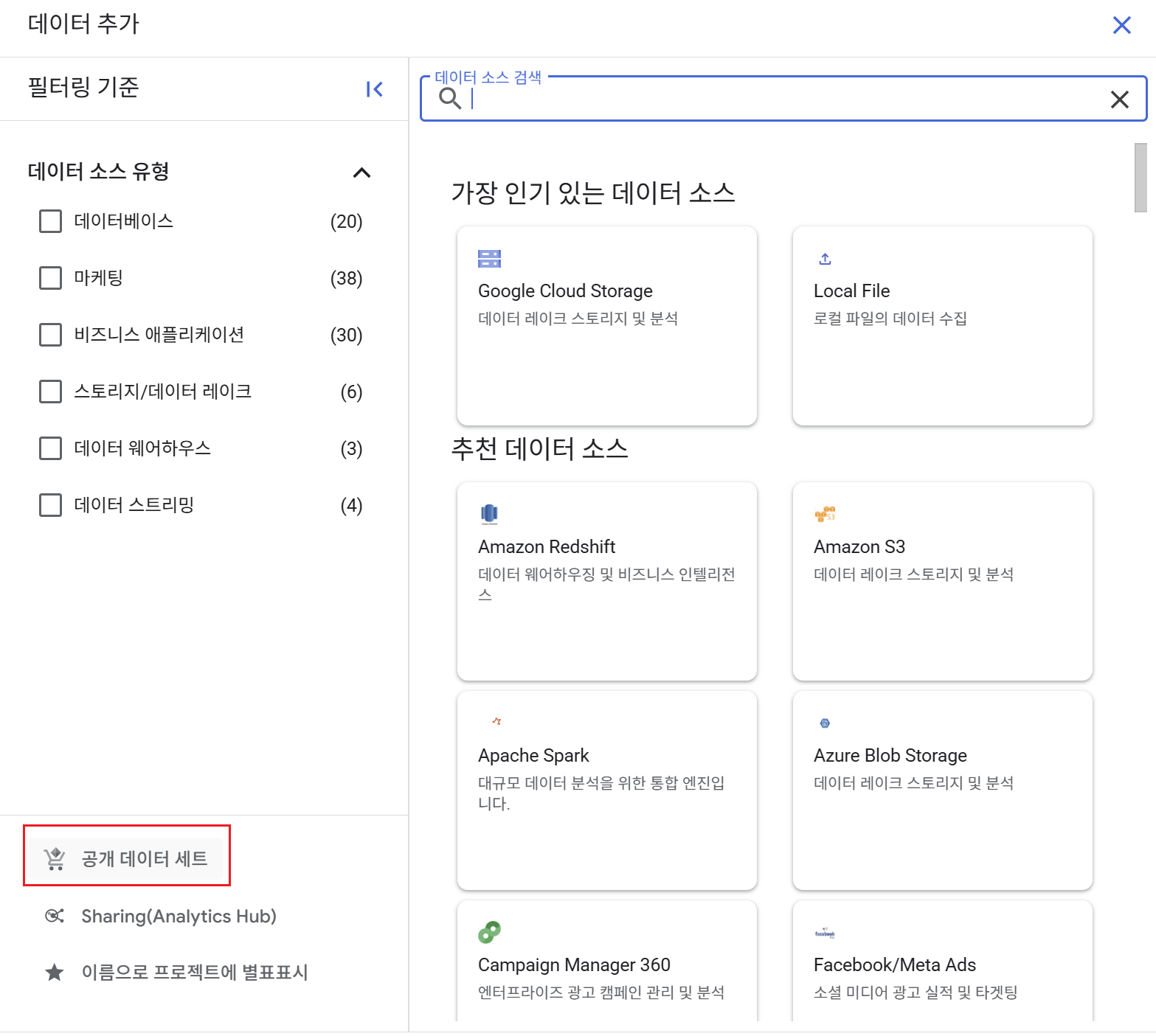Click the search magnifier icon
This screenshot has width=1156, height=1036.
(450, 98)
